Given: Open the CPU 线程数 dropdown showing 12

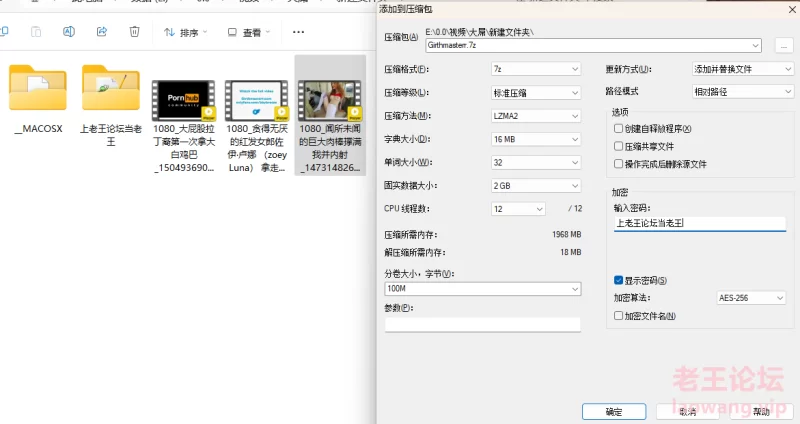Looking at the screenshot, I should 518,209.
